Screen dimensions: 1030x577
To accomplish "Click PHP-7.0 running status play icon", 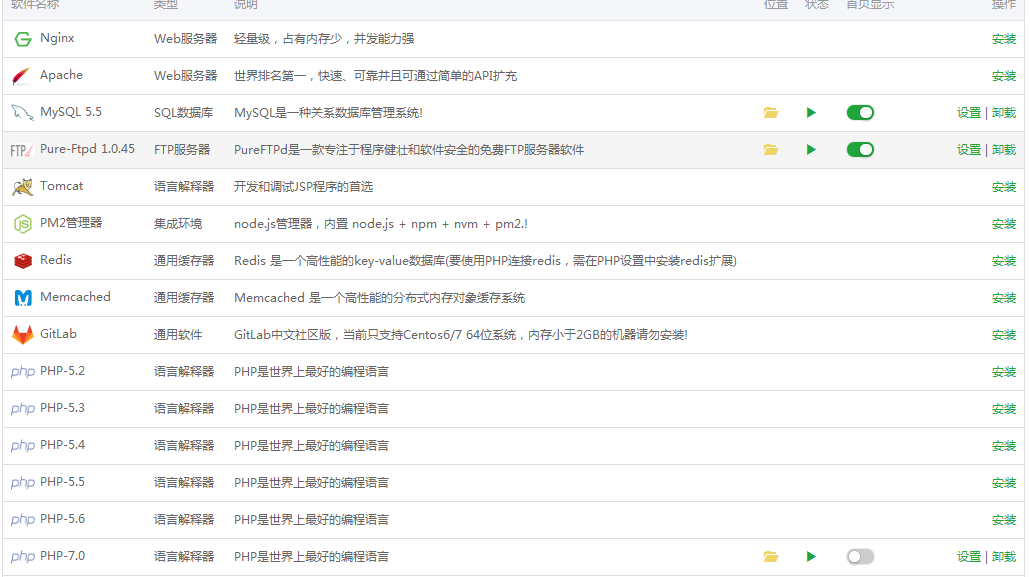I will click(x=811, y=557).
